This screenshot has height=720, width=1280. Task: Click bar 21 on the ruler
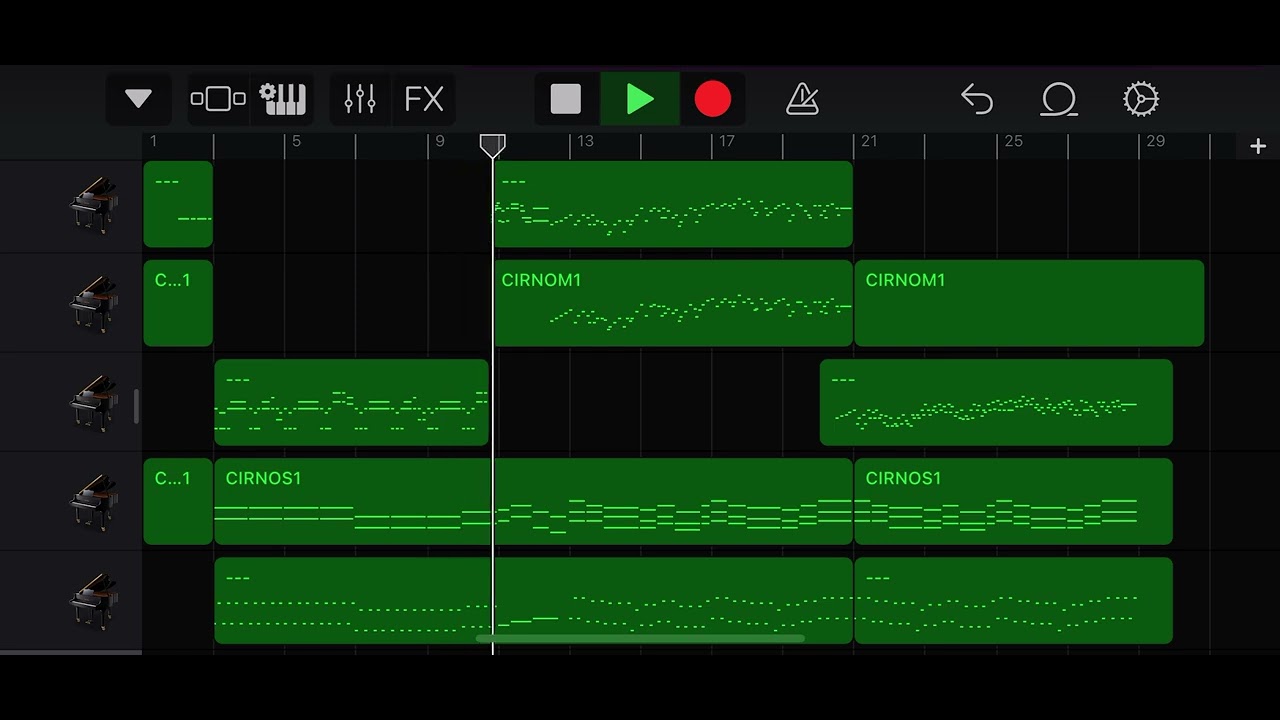click(x=869, y=141)
